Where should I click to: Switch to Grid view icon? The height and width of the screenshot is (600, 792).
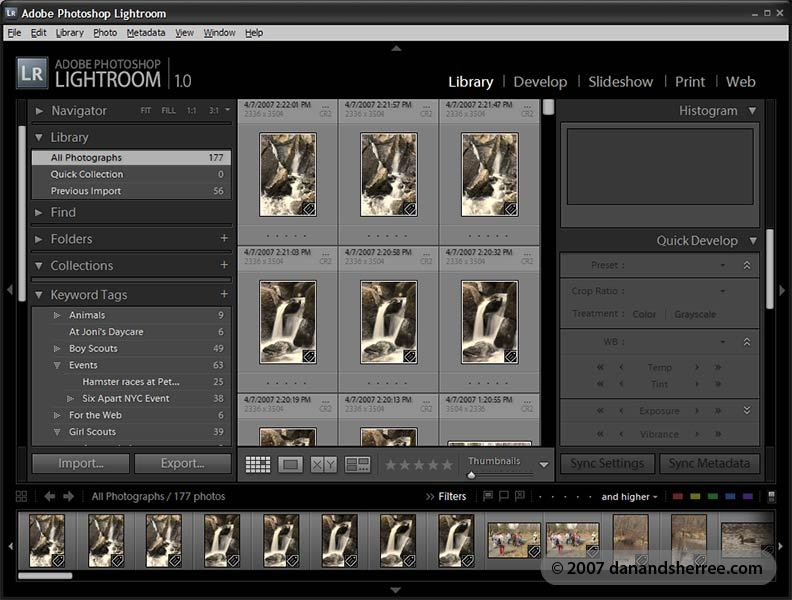[258, 464]
